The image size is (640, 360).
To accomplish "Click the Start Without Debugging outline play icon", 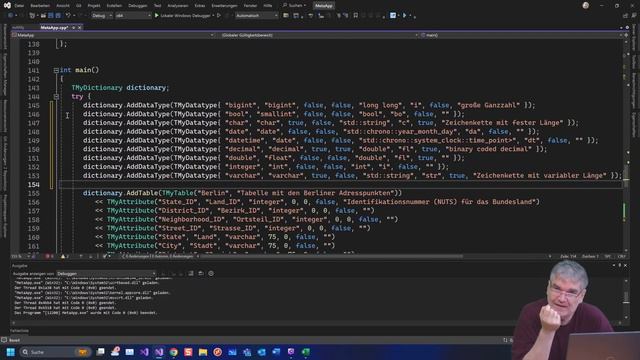I will click(219, 16).
